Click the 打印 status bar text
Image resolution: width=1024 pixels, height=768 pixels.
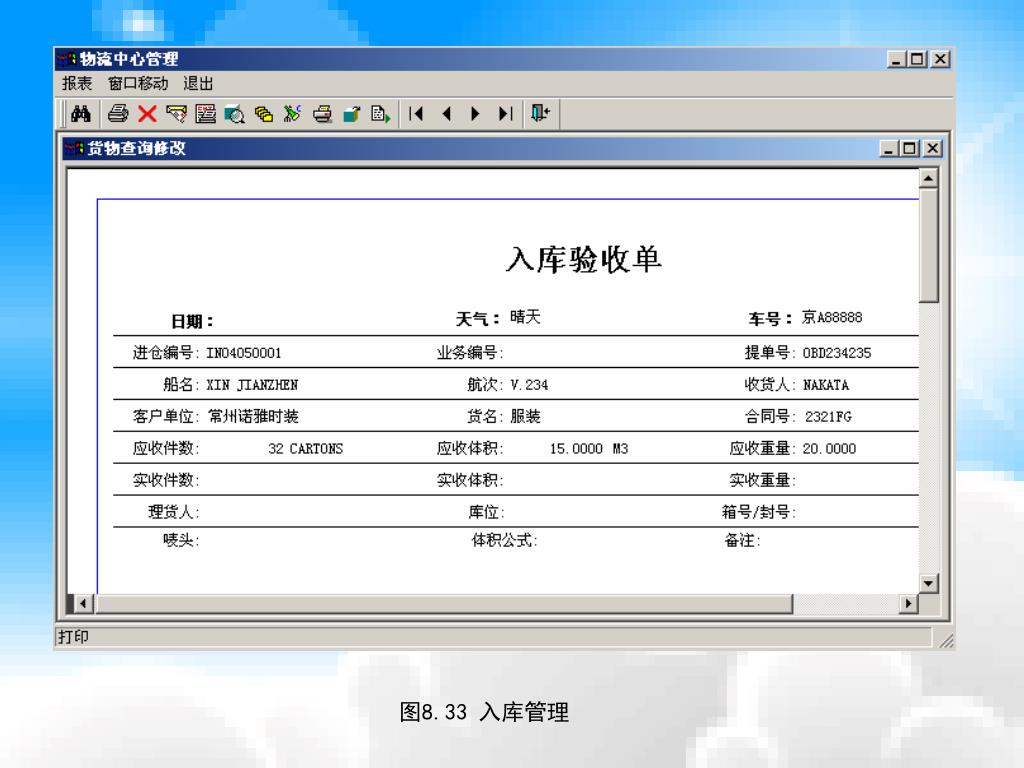(x=73, y=637)
